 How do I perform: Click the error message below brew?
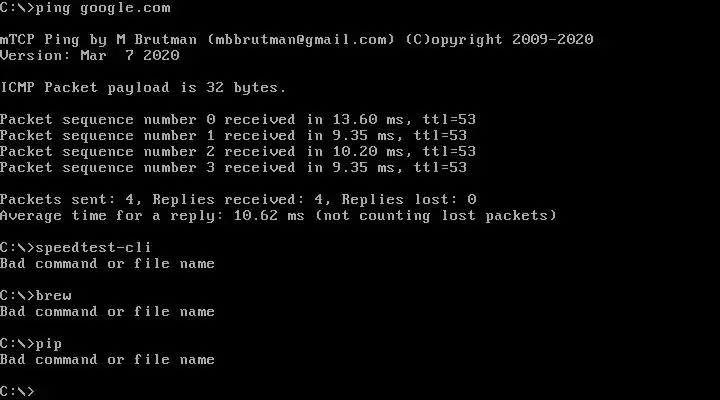point(107,312)
